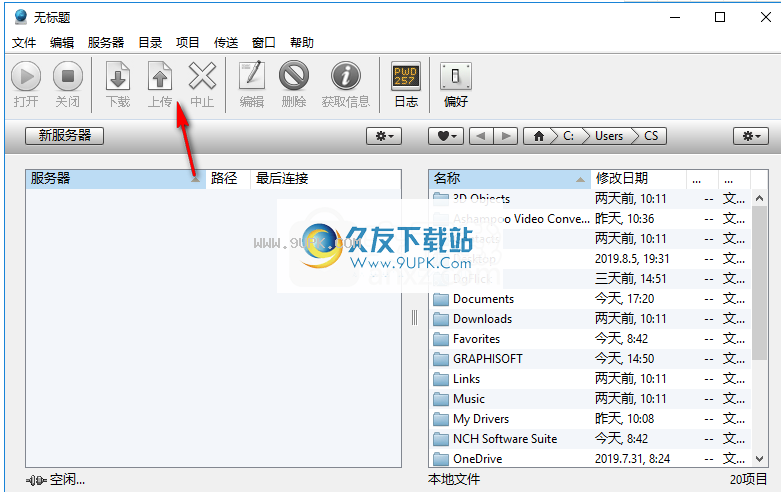Sort by server (服务器) column header
Screen dimensions: 781x492
(116, 178)
